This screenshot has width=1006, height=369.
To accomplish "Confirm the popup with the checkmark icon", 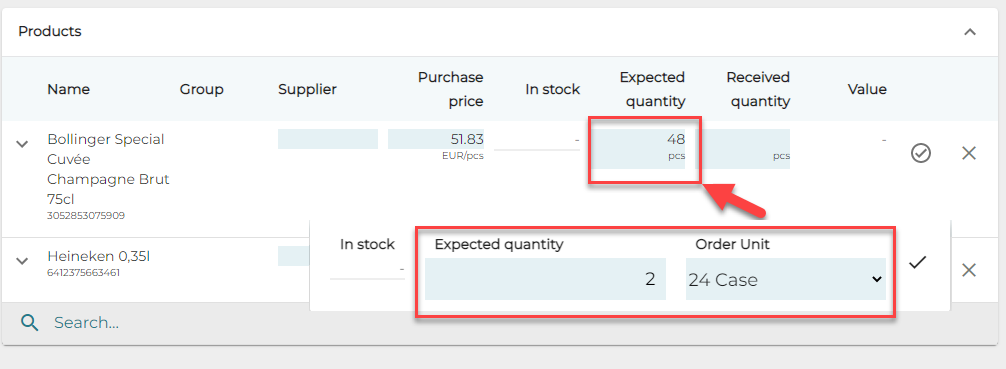I will tap(918, 262).
